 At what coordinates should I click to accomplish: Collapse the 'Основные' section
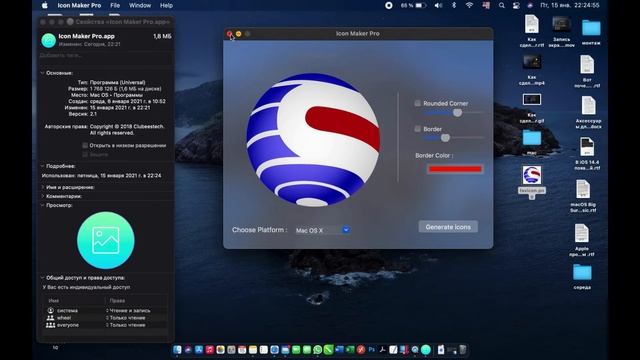pyautogui.click(x=42, y=73)
